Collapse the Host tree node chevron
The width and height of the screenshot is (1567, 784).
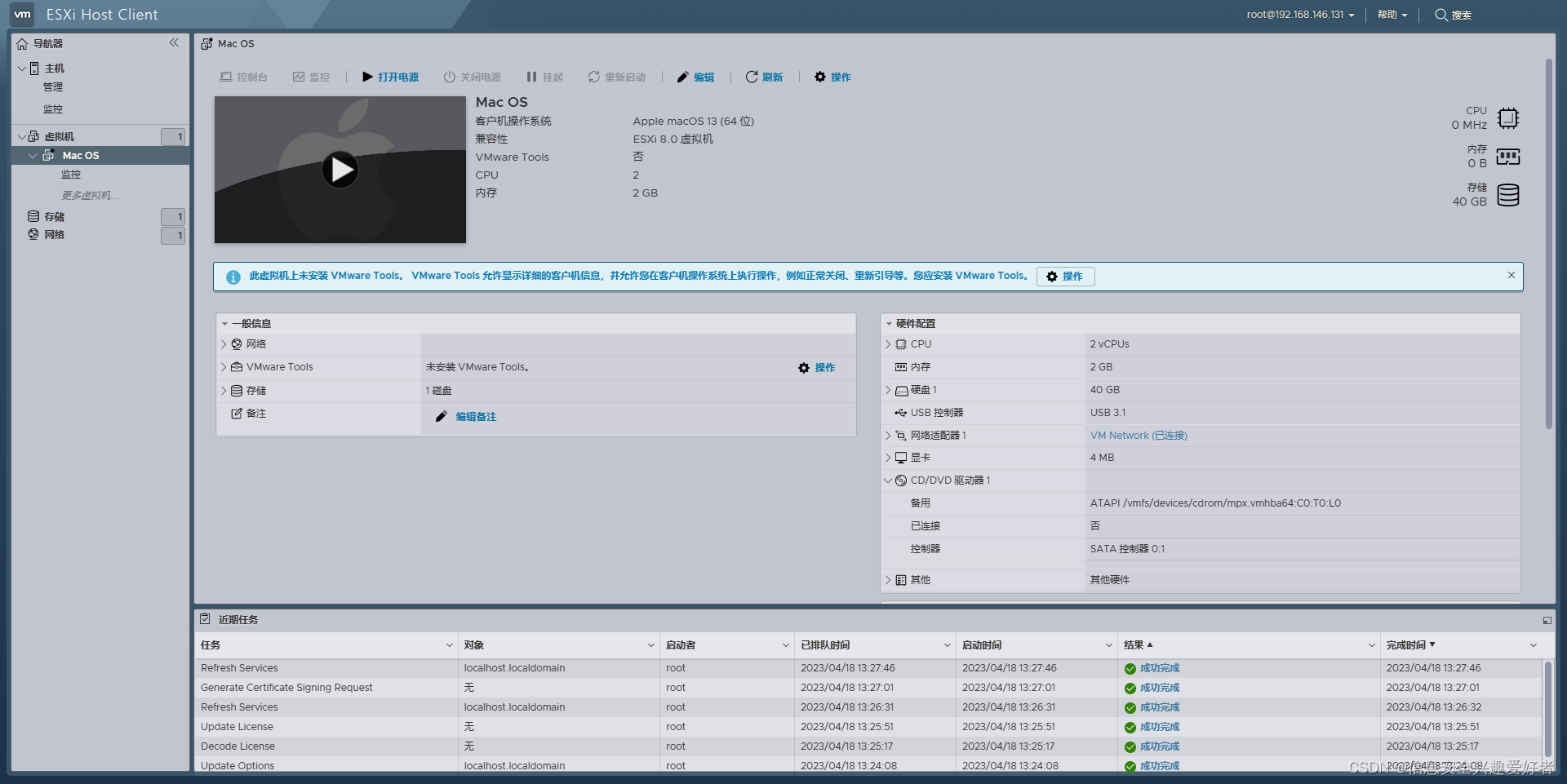point(22,69)
